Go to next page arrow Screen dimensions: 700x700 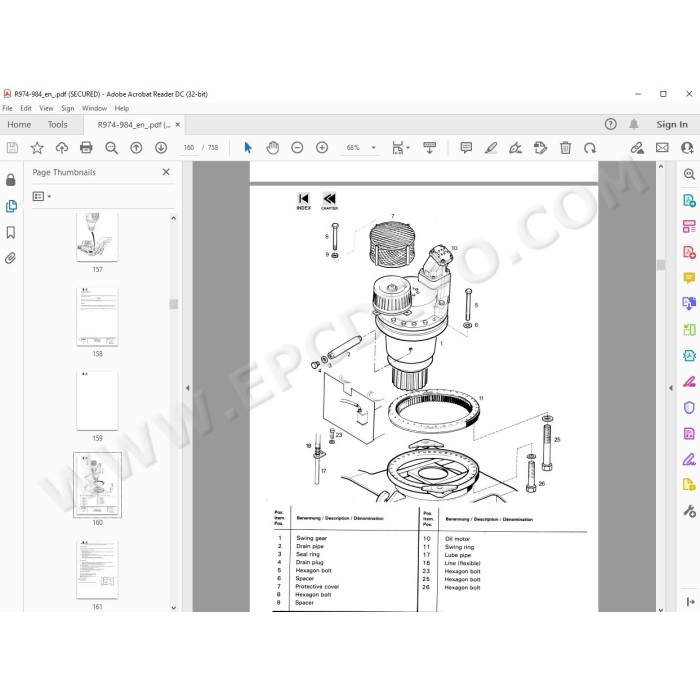click(161, 148)
